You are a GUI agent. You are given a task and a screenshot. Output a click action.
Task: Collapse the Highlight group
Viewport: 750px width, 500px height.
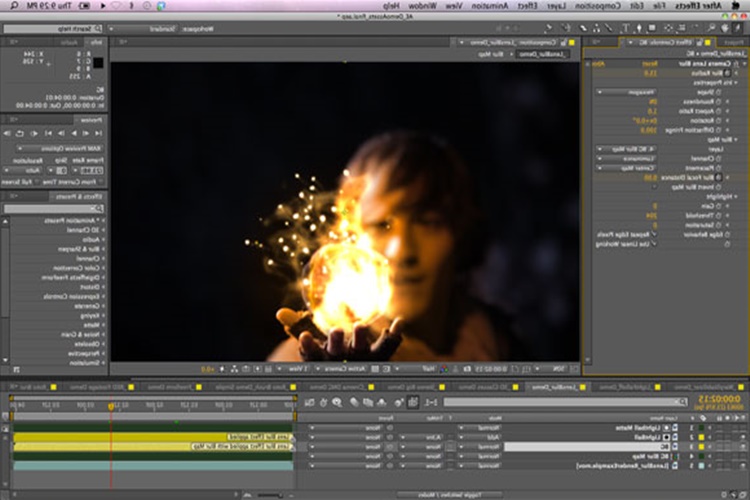point(736,197)
